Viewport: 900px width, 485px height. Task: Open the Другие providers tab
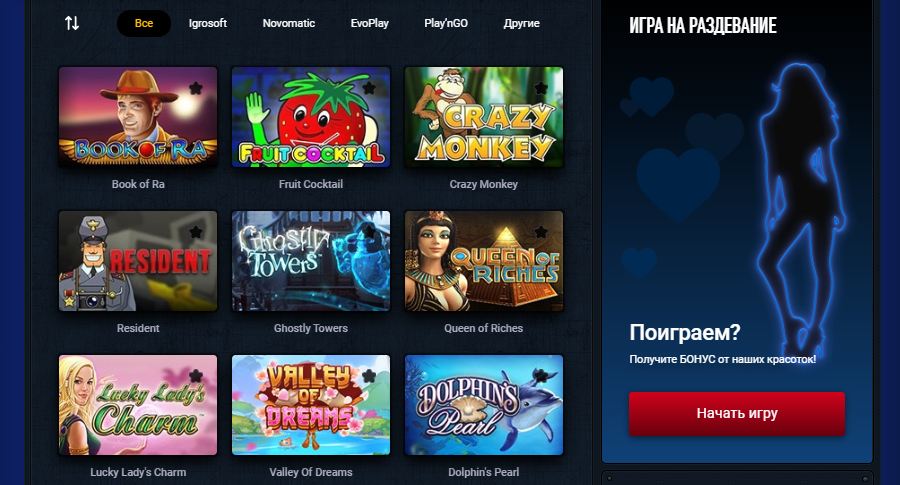(522, 24)
